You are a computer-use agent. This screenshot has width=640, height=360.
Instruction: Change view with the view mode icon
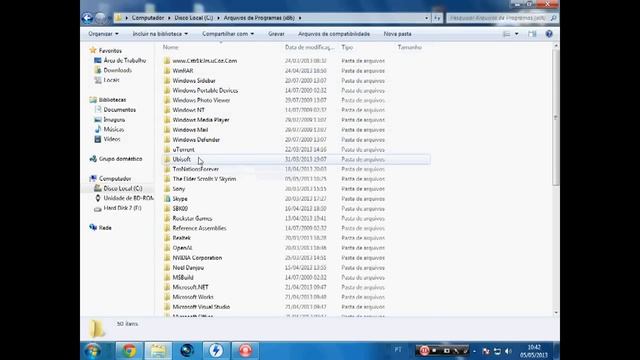pos(507,34)
